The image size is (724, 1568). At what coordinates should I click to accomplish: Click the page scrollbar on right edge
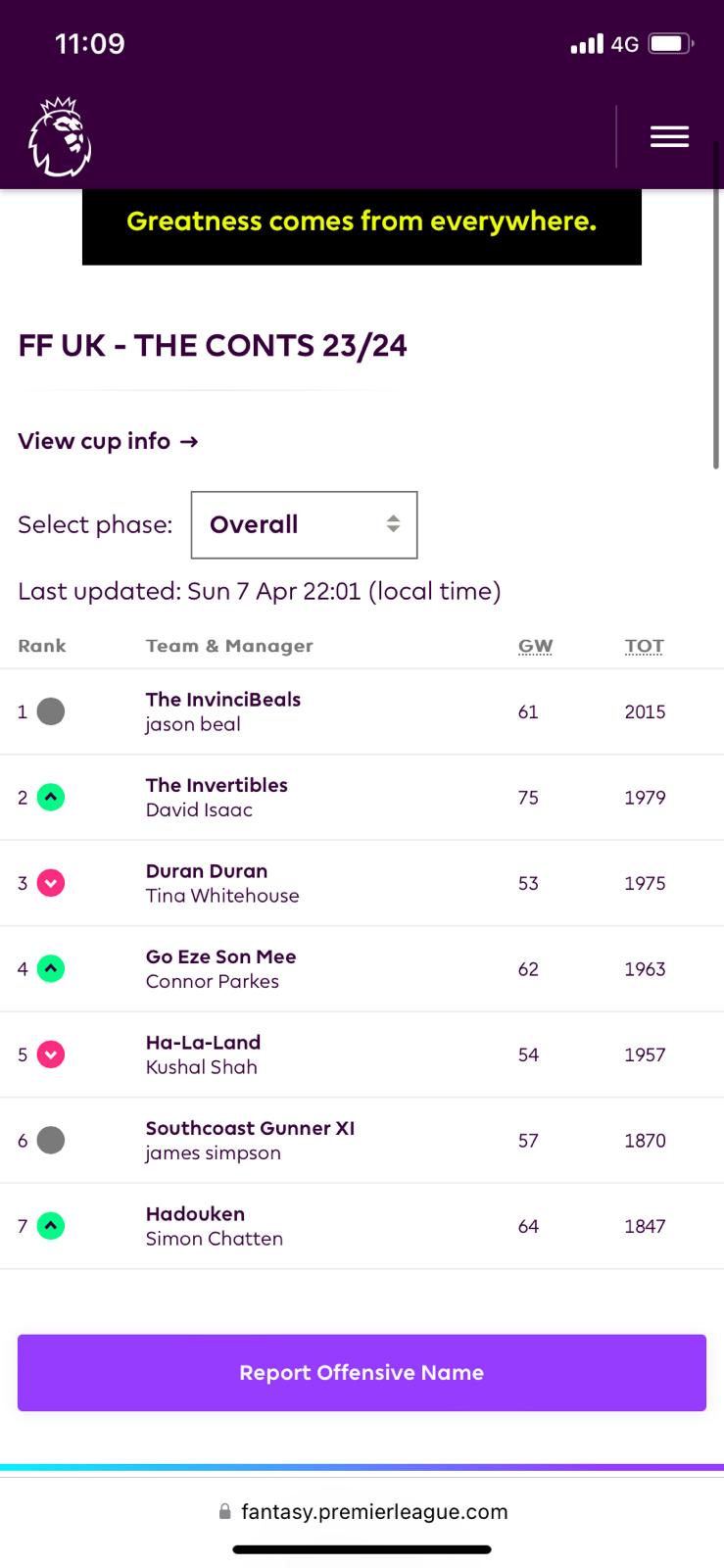[x=716, y=306]
